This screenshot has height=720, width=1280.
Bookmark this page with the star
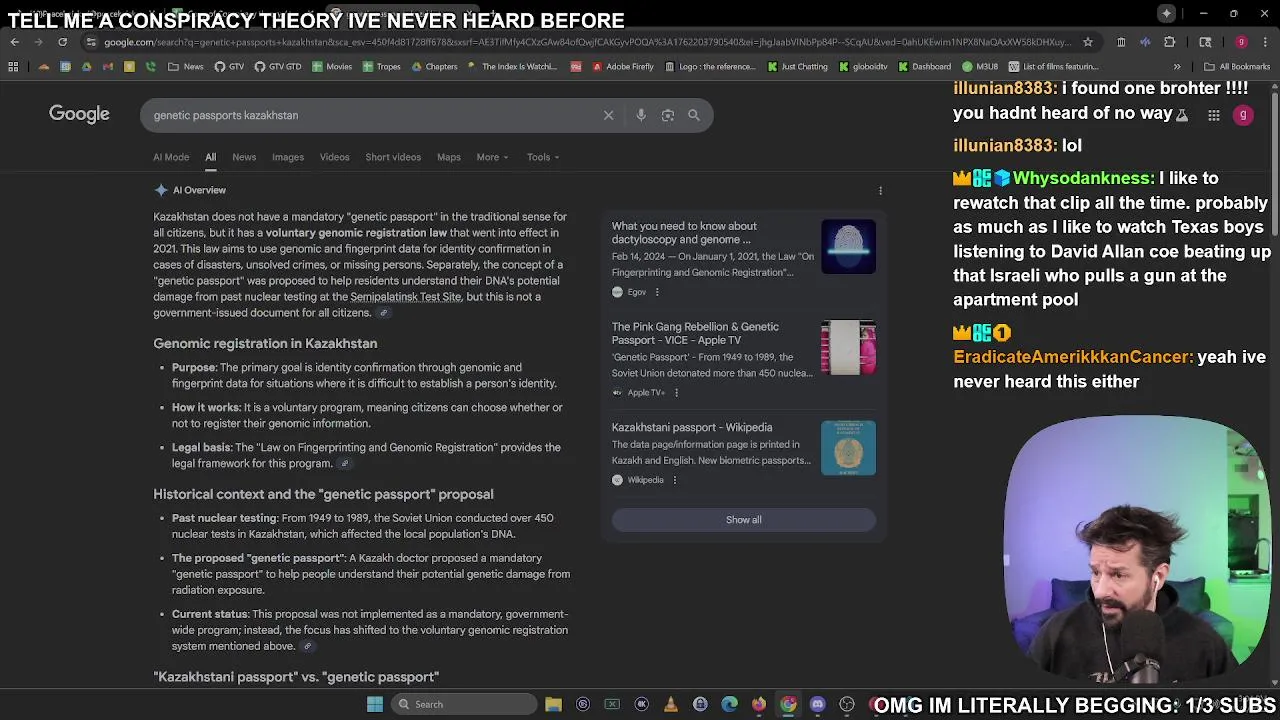click(x=1088, y=42)
